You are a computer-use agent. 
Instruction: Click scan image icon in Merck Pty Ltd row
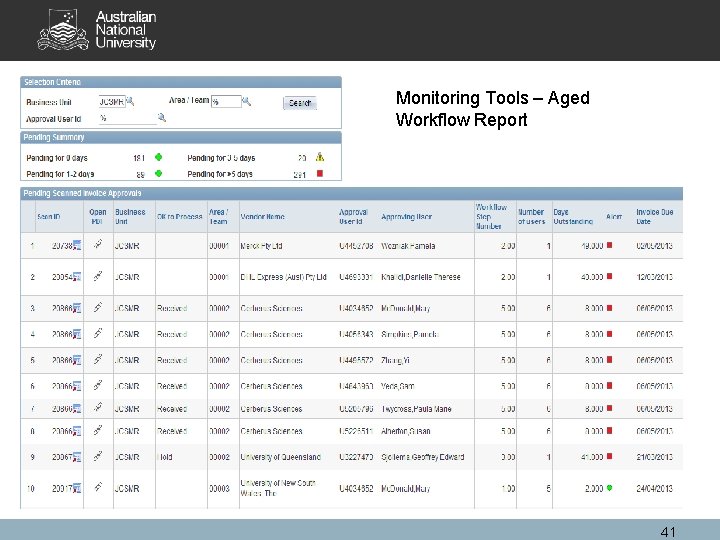[x=77, y=245]
